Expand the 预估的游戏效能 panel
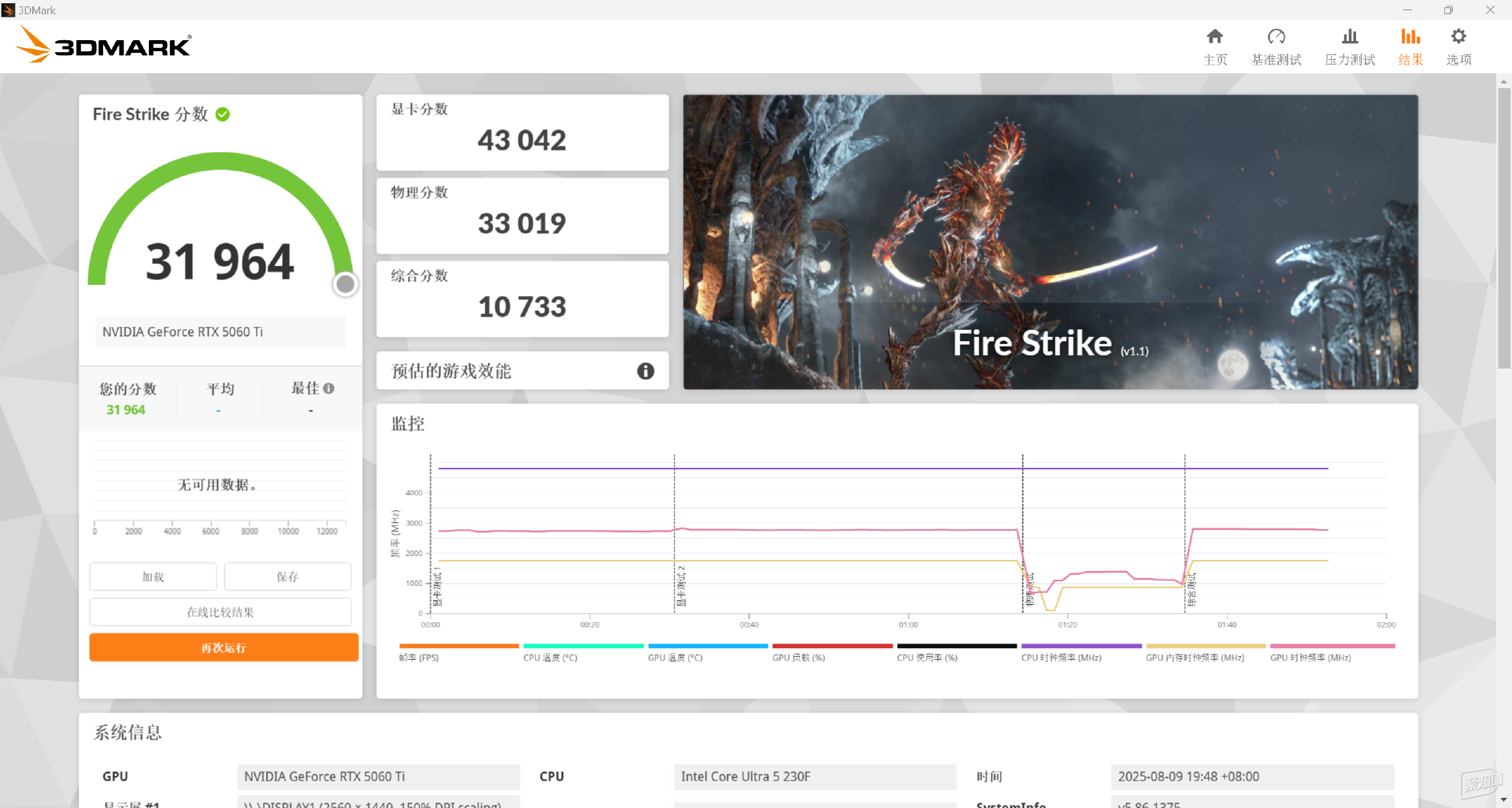This screenshot has width=1512, height=808. coord(522,371)
